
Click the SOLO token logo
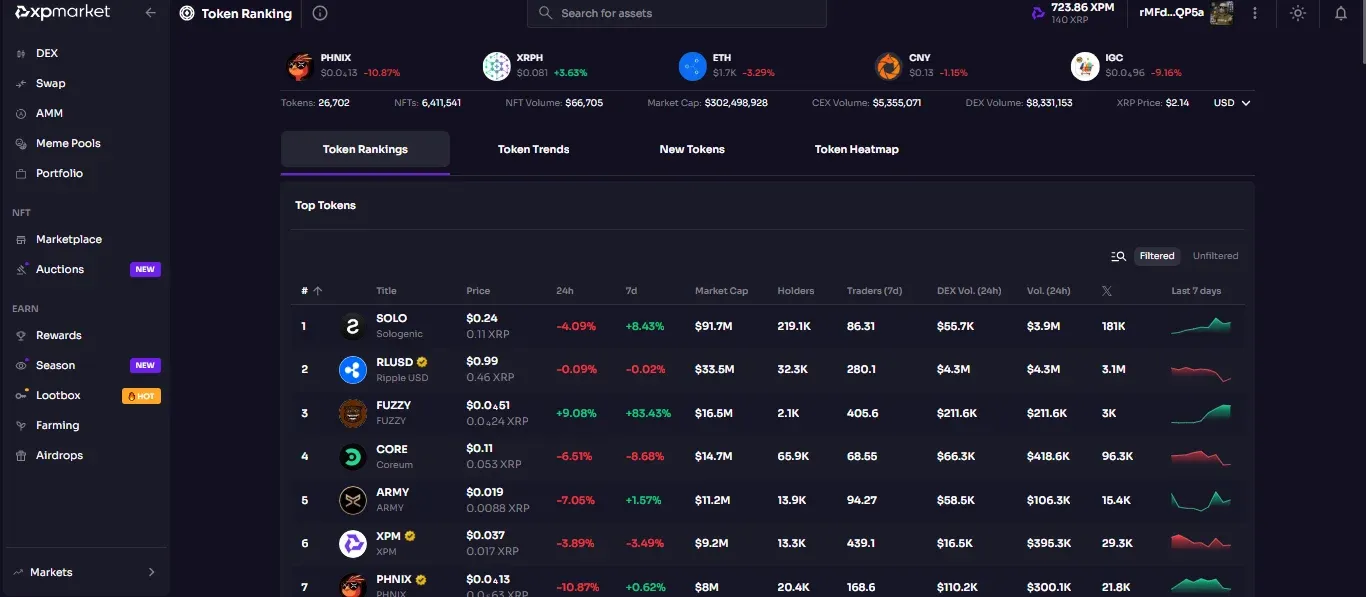(x=352, y=326)
